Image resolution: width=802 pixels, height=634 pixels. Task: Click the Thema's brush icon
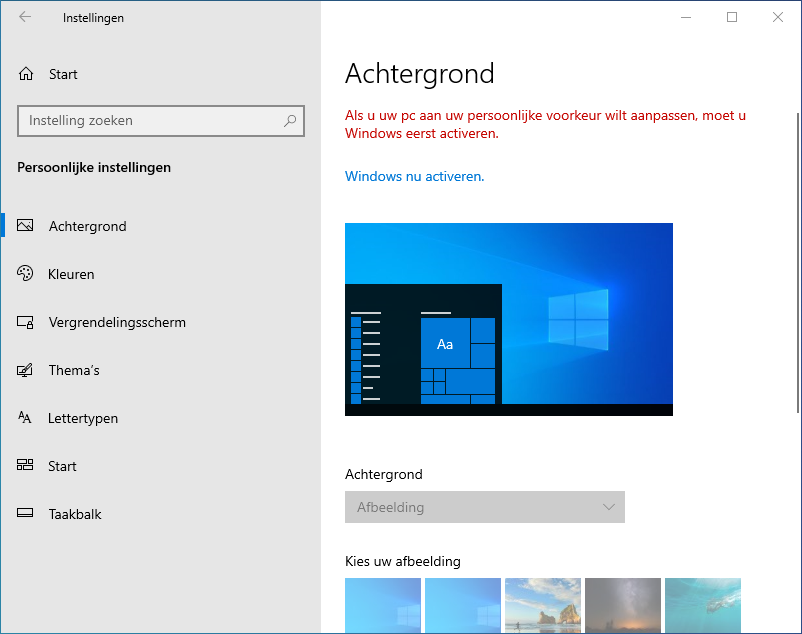(26, 370)
